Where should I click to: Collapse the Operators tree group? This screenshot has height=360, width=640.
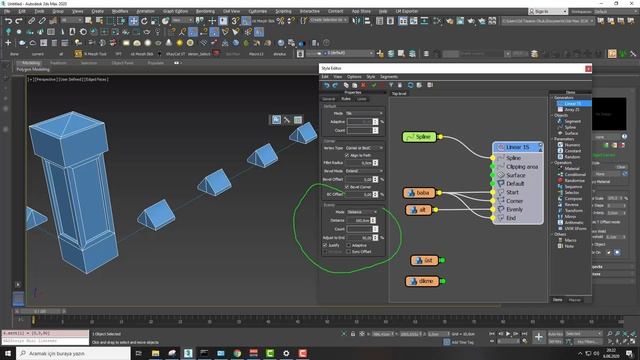click(x=552, y=162)
